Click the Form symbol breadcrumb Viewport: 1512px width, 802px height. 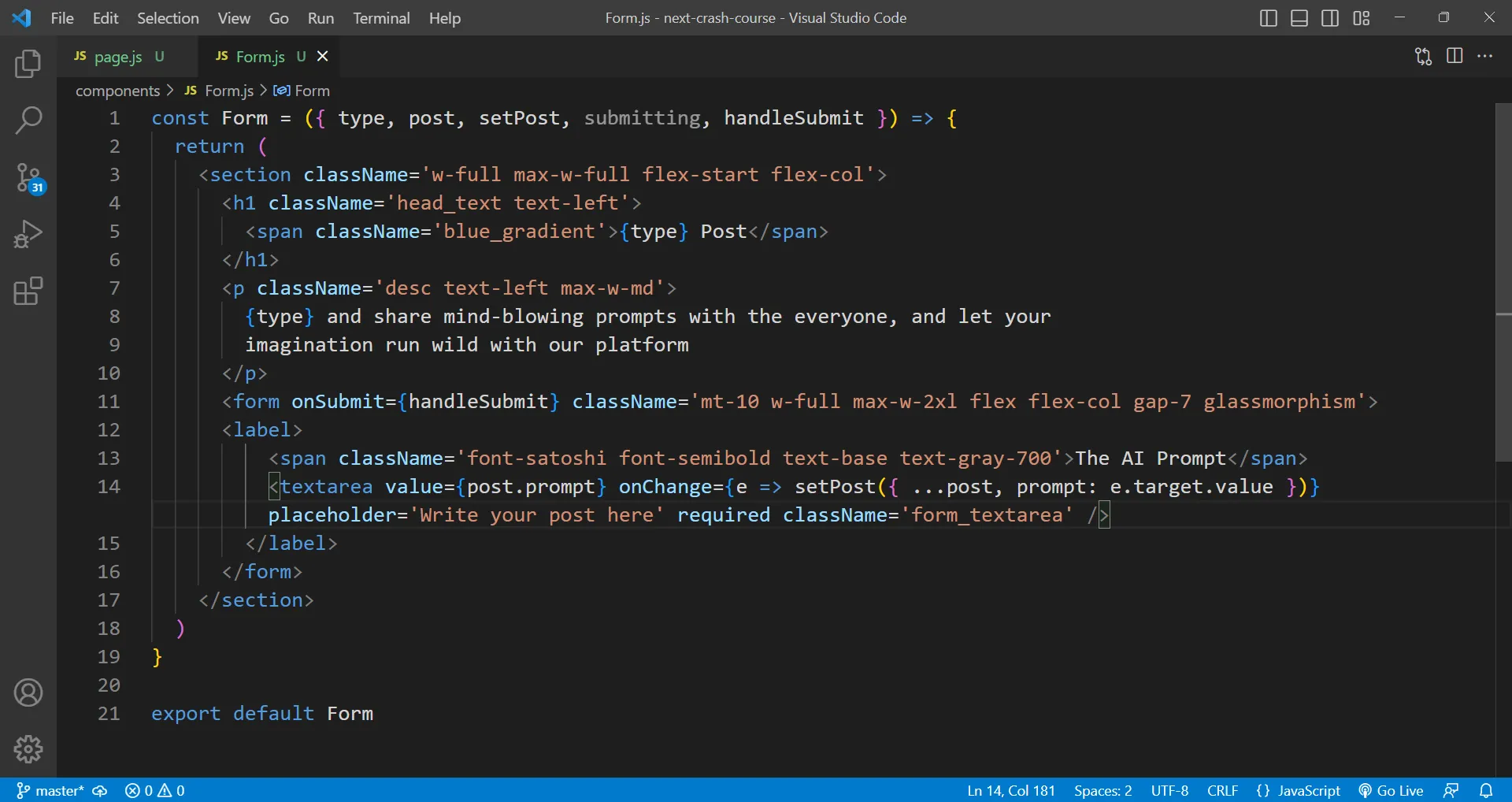tap(302, 91)
